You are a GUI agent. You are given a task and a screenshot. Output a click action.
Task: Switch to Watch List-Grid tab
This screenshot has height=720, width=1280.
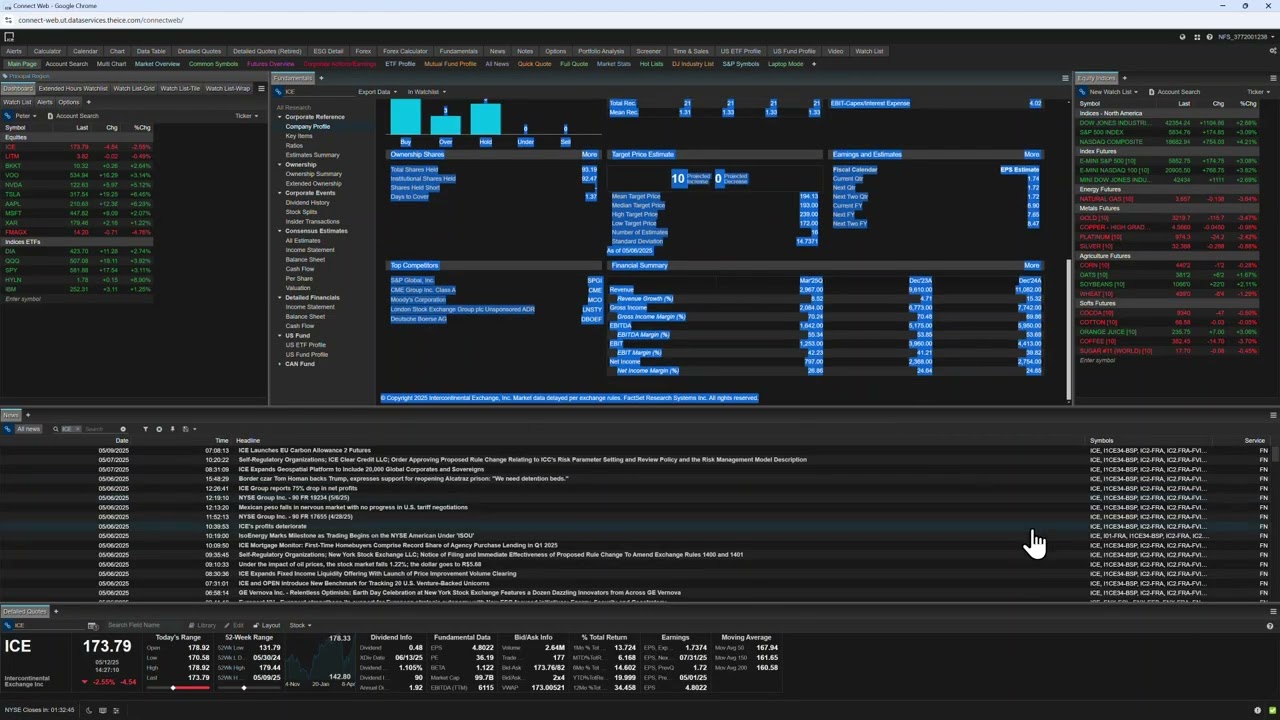(134, 89)
